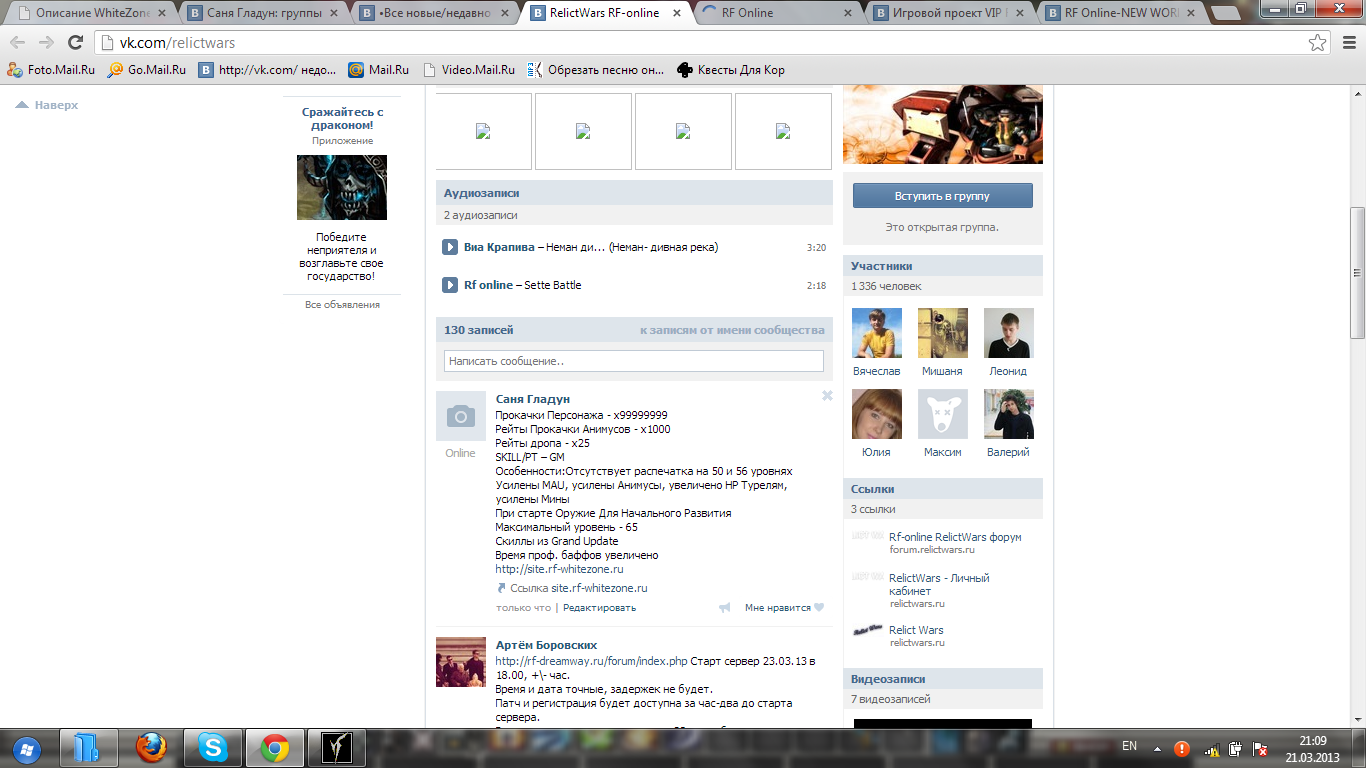Open Артём Боровских author name
The height and width of the screenshot is (768, 1366).
(546, 645)
